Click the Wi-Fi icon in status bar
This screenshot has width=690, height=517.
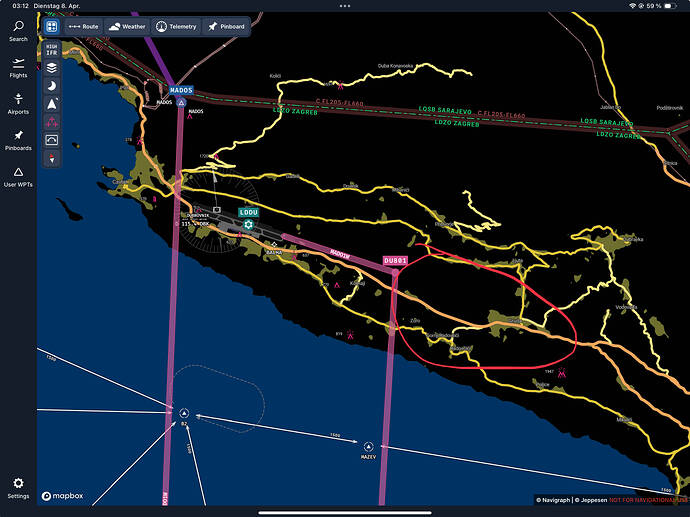click(633, 6)
